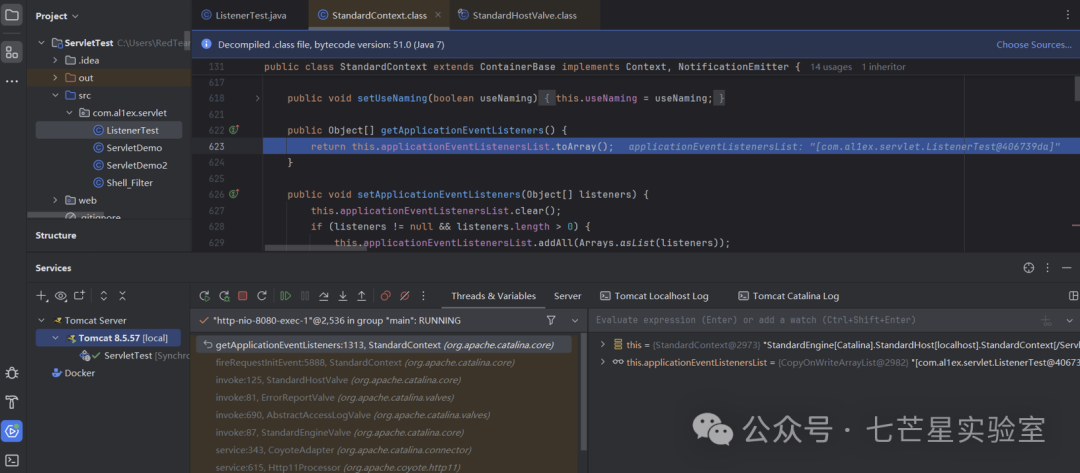This screenshot has width=1080, height=473.
Task: Toggle Mute Breakpoints icon
Action: pos(405,296)
